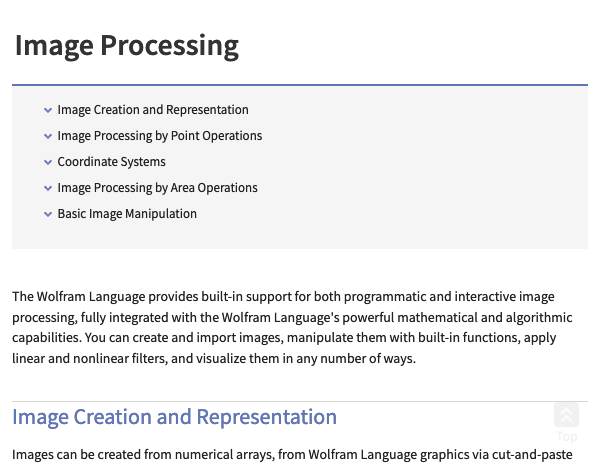The height and width of the screenshot is (467, 600).
Task: Open Image Processing by Area Operations link
Action: (x=157, y=188)
